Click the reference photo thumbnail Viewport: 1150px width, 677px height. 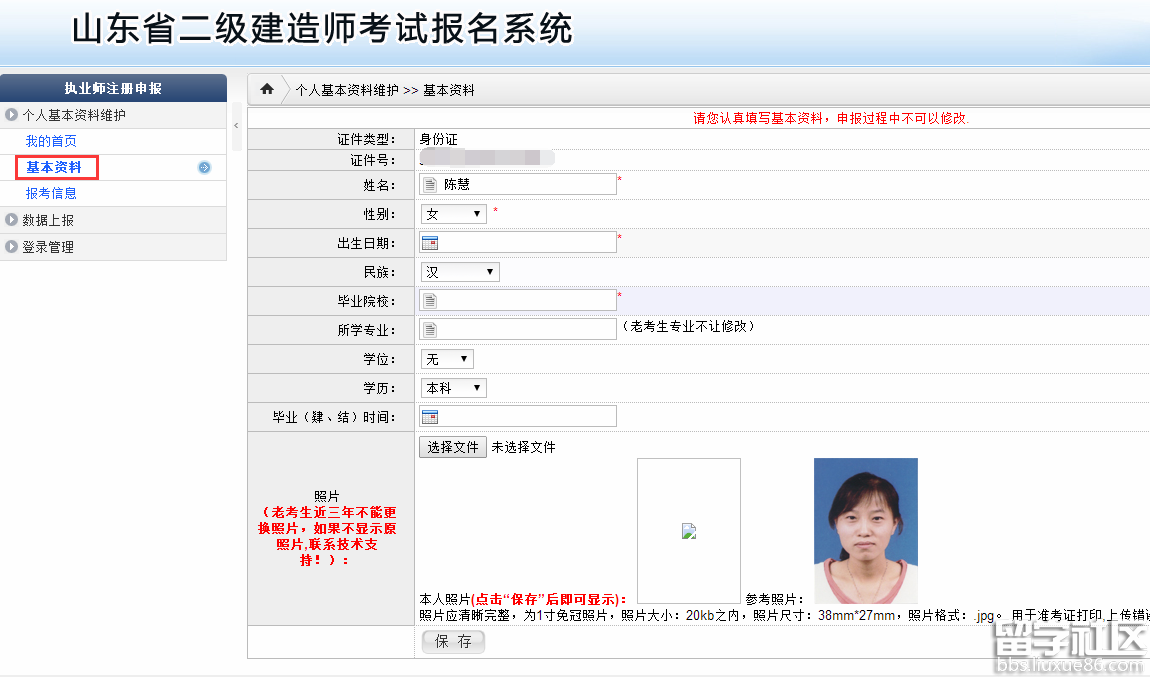point(864,531)
